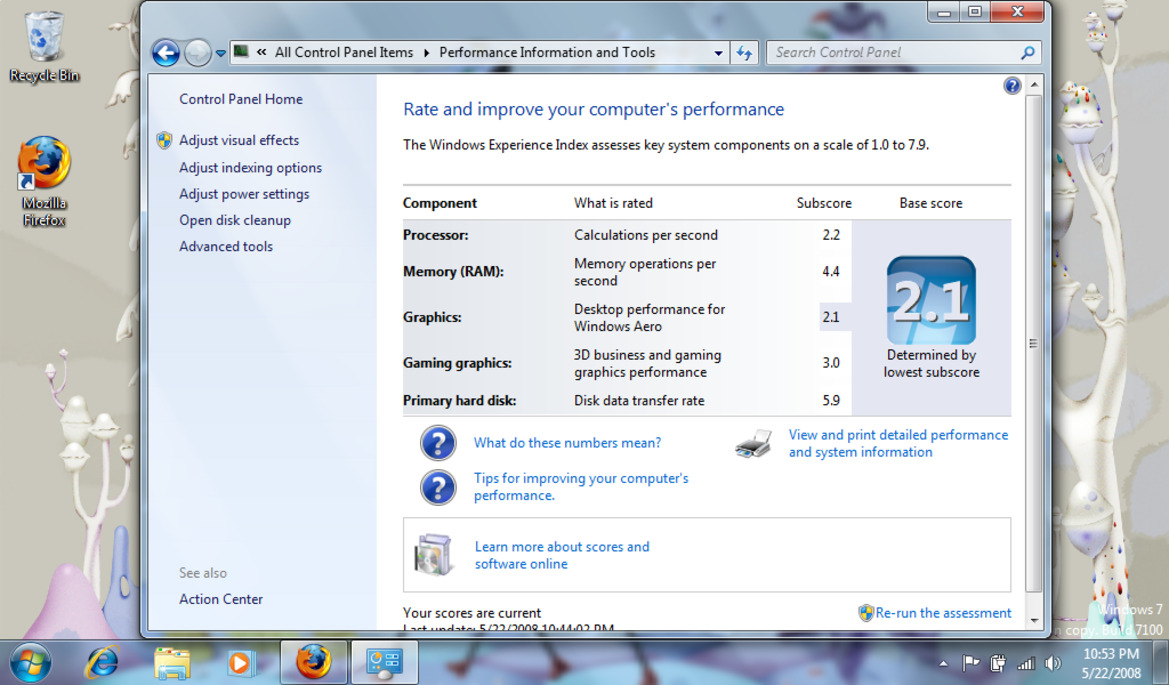Click the Control Panel taskbar button
1169x685 pixels.
pyautogui.click(x=384, y=662)
